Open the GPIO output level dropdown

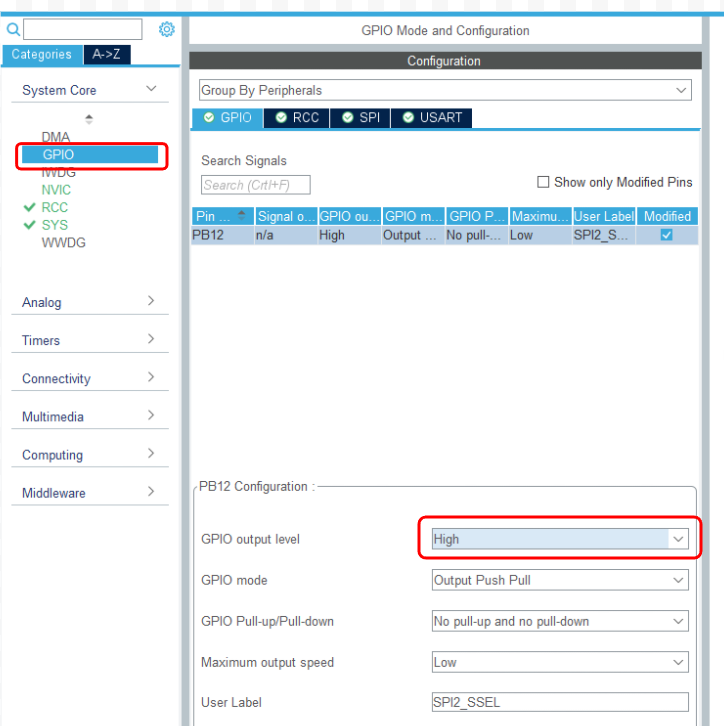pos(559,539)
